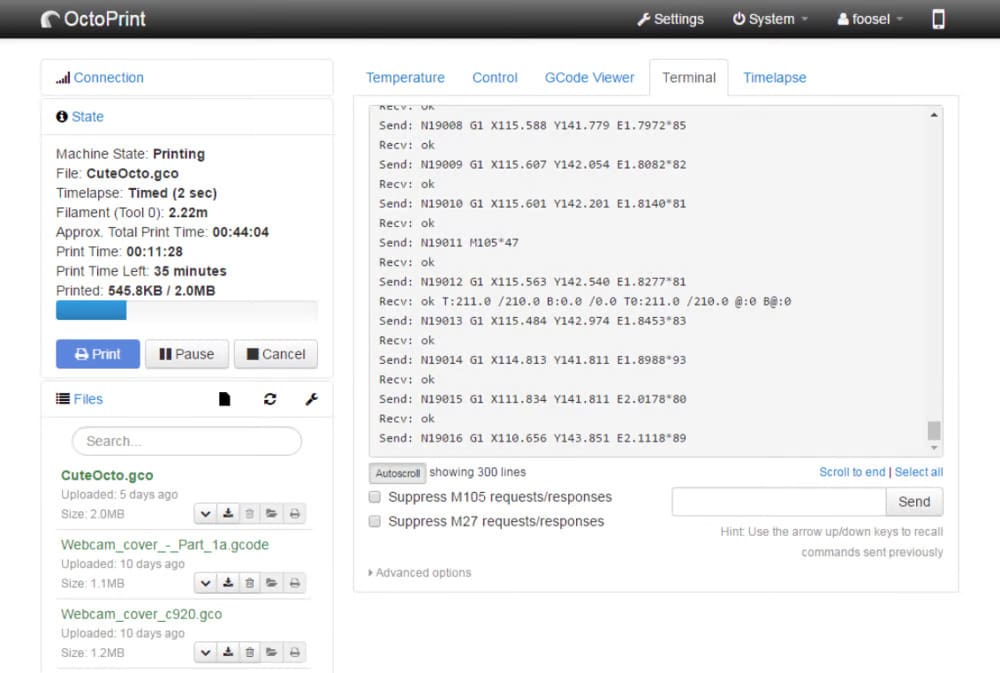This screenshot has width=1000, height=673.
Task: Toggle the Autoscroll button
Action: [397, 473]
